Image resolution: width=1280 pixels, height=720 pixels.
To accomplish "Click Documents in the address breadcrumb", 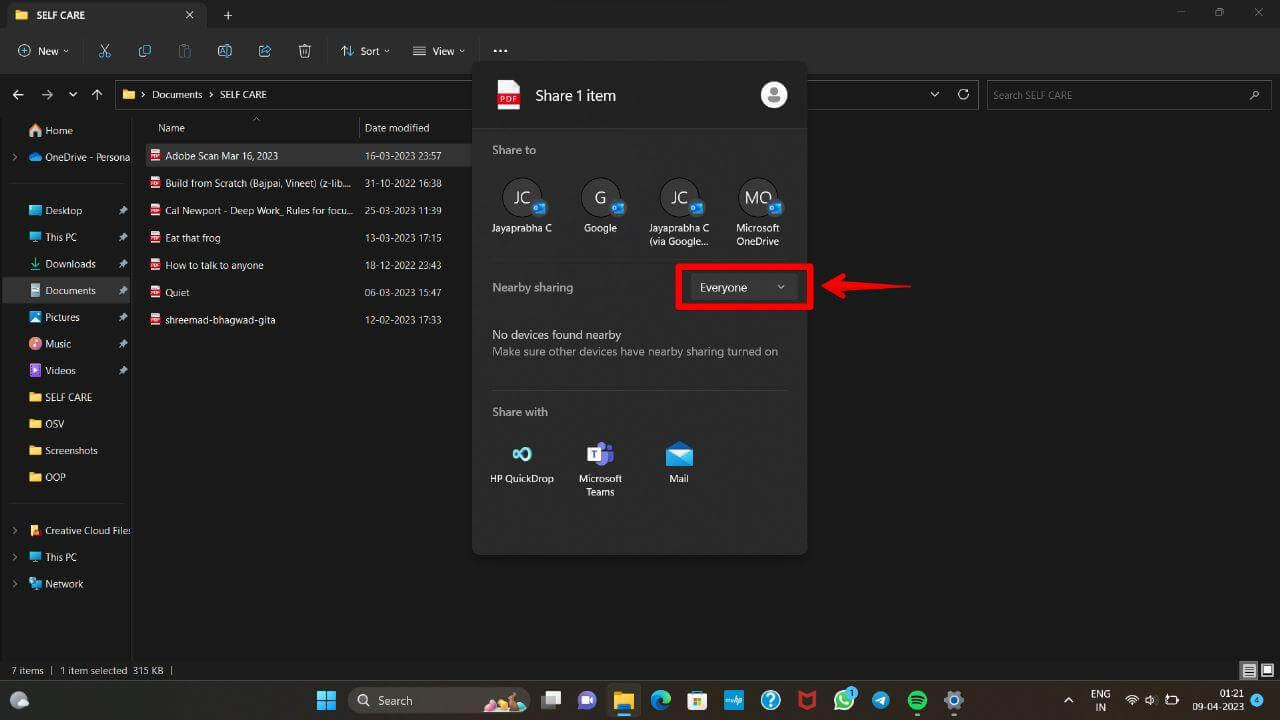I will pos(177,94).
